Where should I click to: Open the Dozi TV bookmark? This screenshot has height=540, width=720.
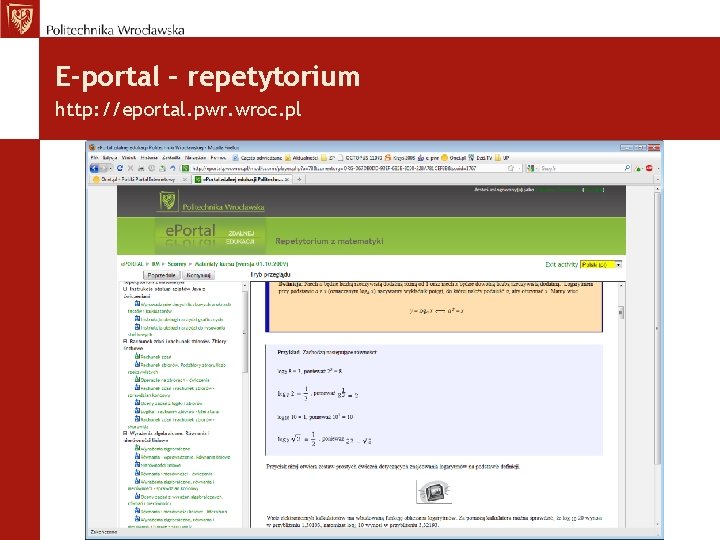click(x=480, y=158)
